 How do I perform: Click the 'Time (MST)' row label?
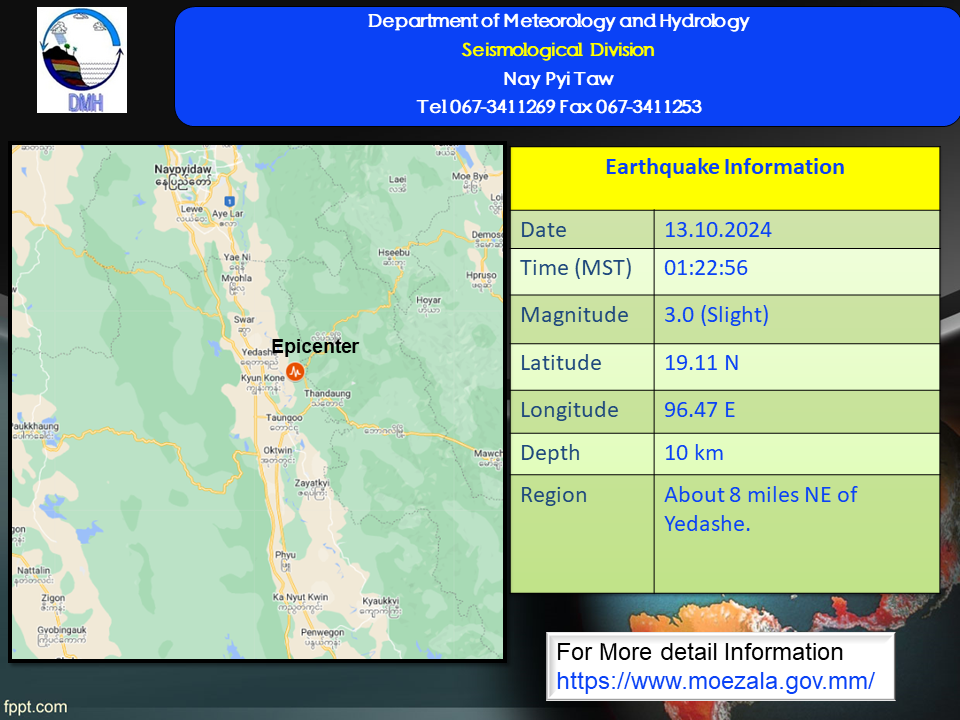pyautogui.click(x=576, y=268)
